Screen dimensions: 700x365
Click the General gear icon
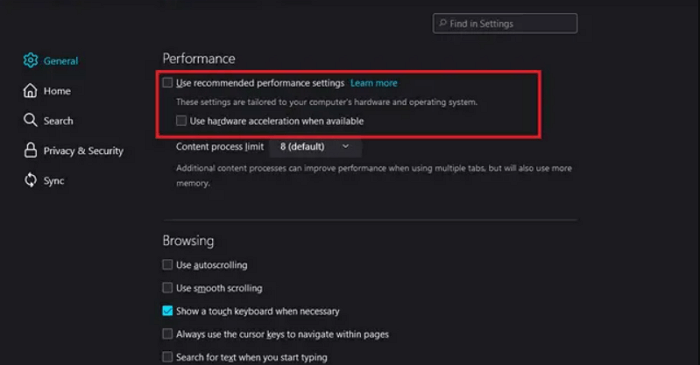pyautogui.click(x=30, y=60)
